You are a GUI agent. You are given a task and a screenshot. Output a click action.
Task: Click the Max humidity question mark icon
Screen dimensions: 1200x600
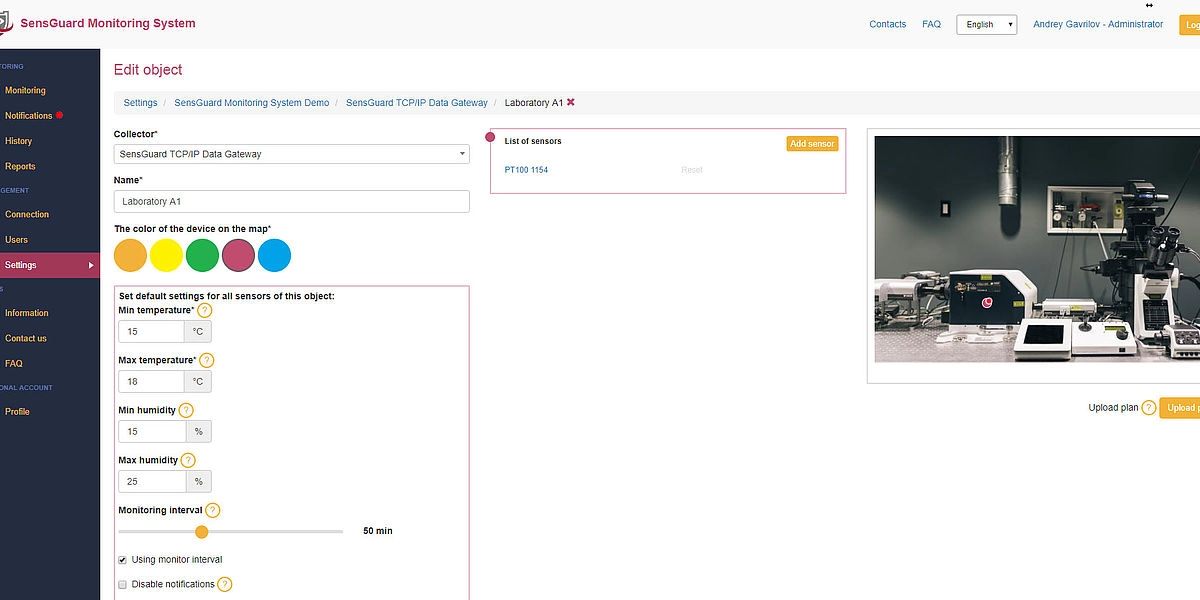click(188, 460)
